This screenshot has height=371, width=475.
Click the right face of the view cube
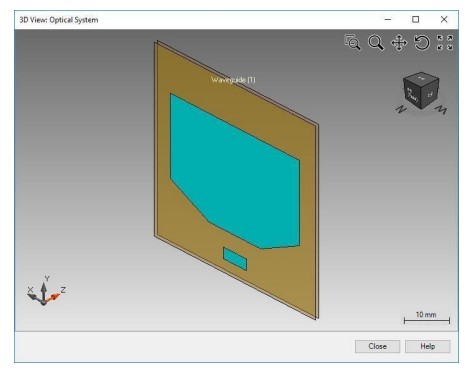pos(430,93)
